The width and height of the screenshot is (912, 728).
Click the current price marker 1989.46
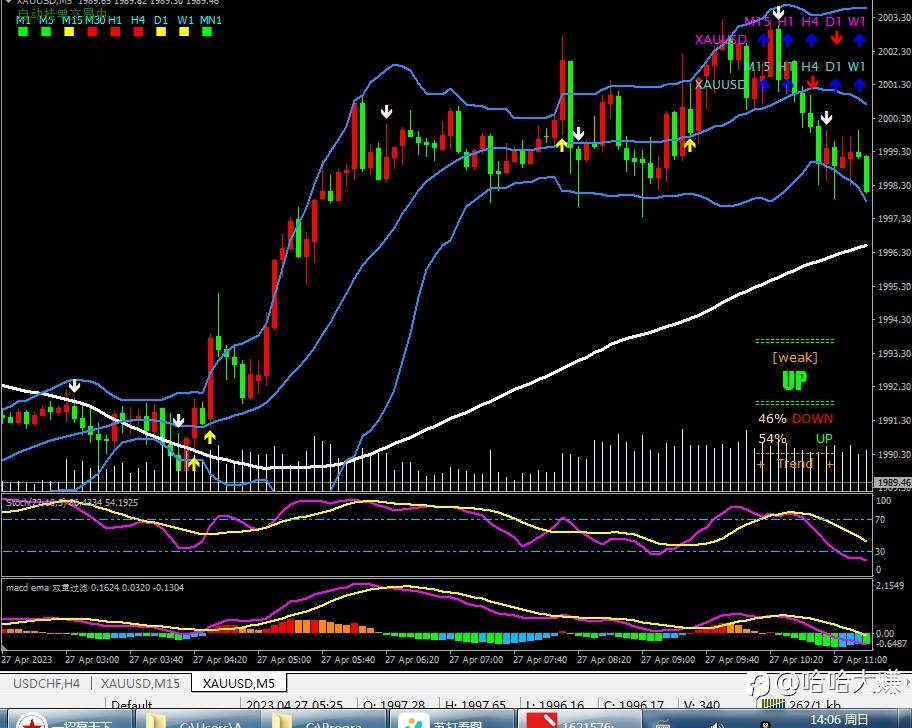892,483
